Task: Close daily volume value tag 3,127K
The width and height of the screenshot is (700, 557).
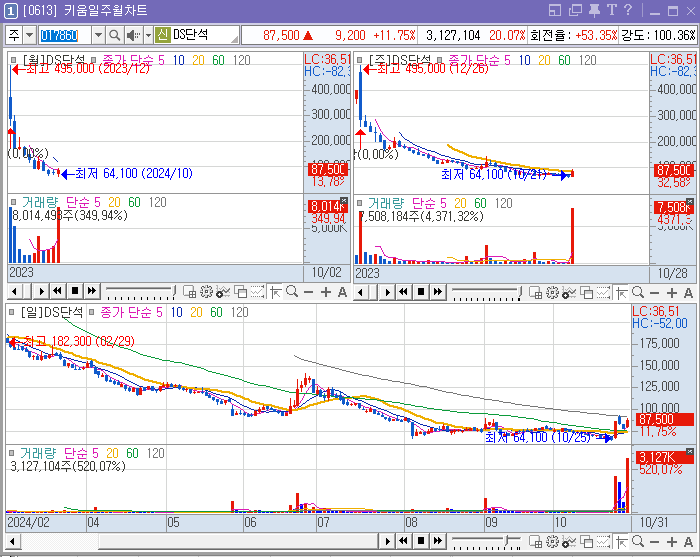Action: tap(690, 452)
